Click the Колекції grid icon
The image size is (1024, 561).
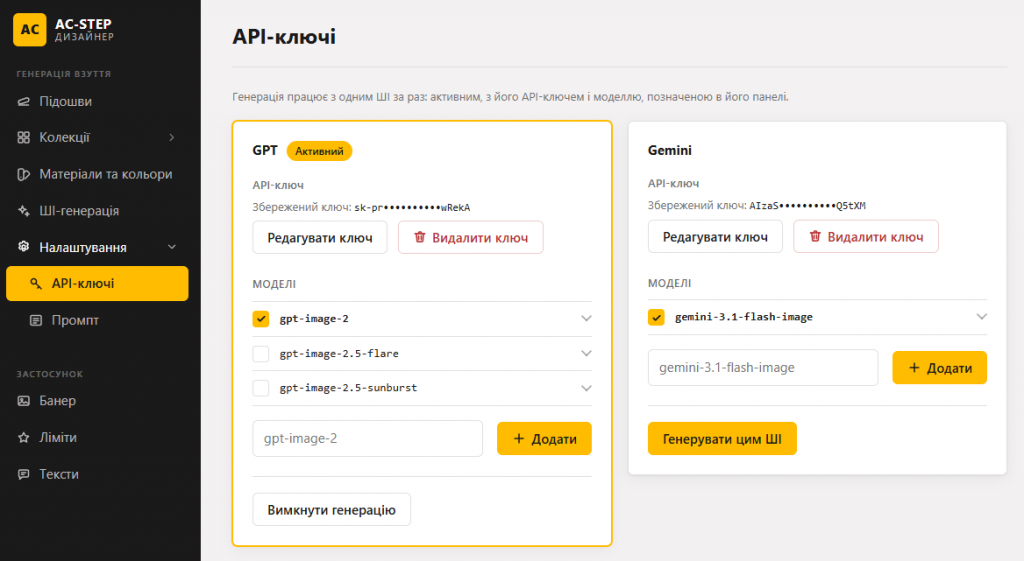coord(24,137)
